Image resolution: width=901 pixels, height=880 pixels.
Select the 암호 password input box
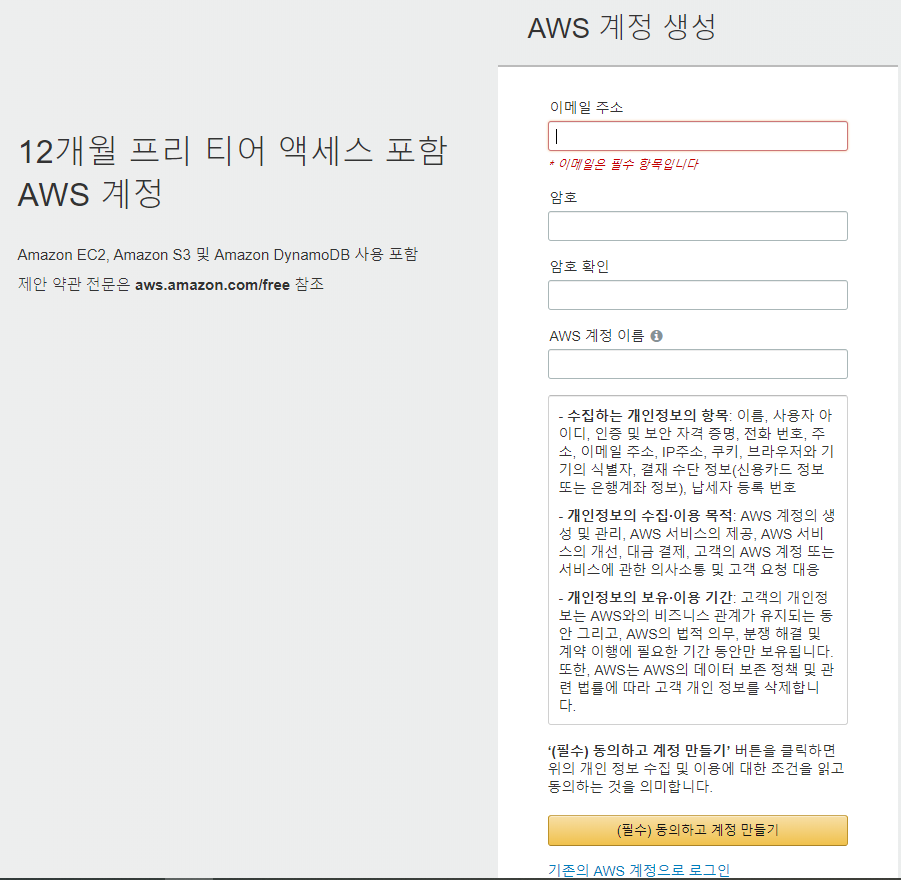pyautogui.click(x=697, y=226)
